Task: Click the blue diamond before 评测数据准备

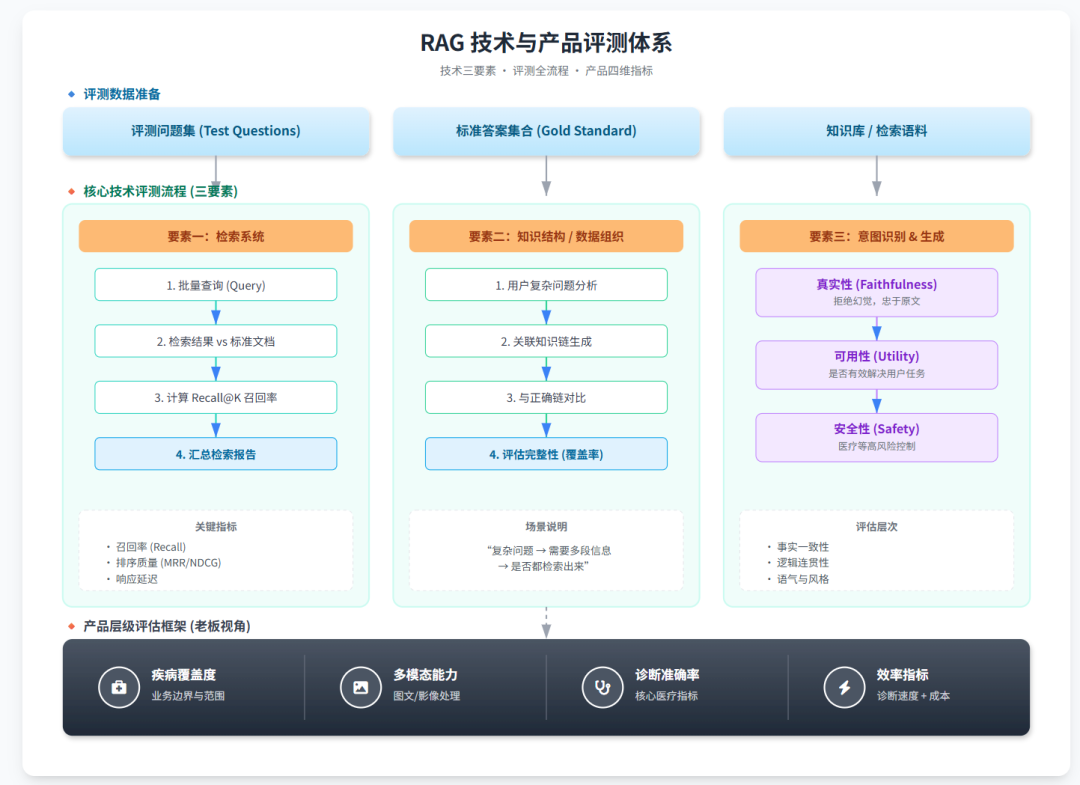Action: [71, 94]
